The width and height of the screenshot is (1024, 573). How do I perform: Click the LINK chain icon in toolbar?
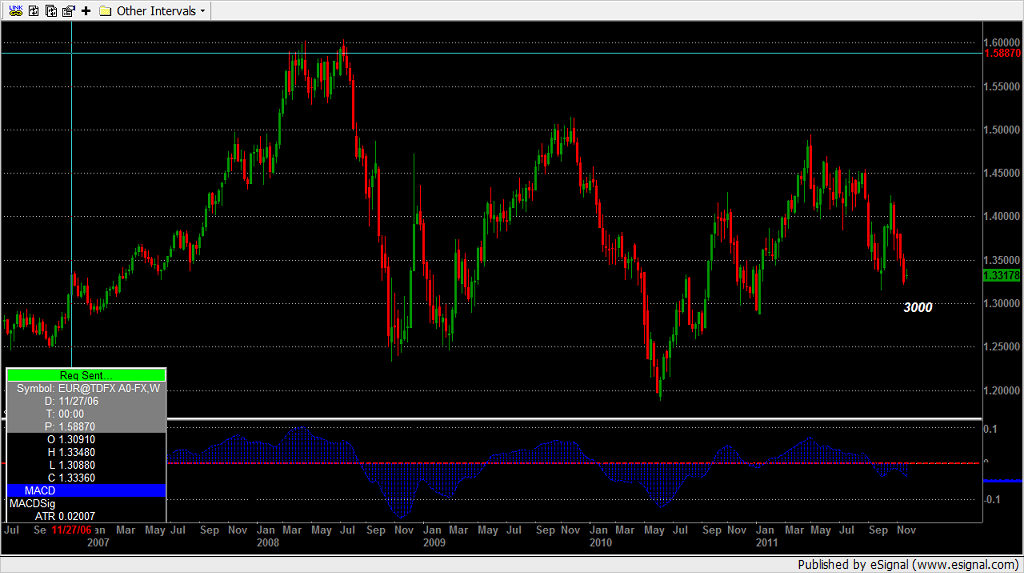pyautogui.click(x=16, y=10)
